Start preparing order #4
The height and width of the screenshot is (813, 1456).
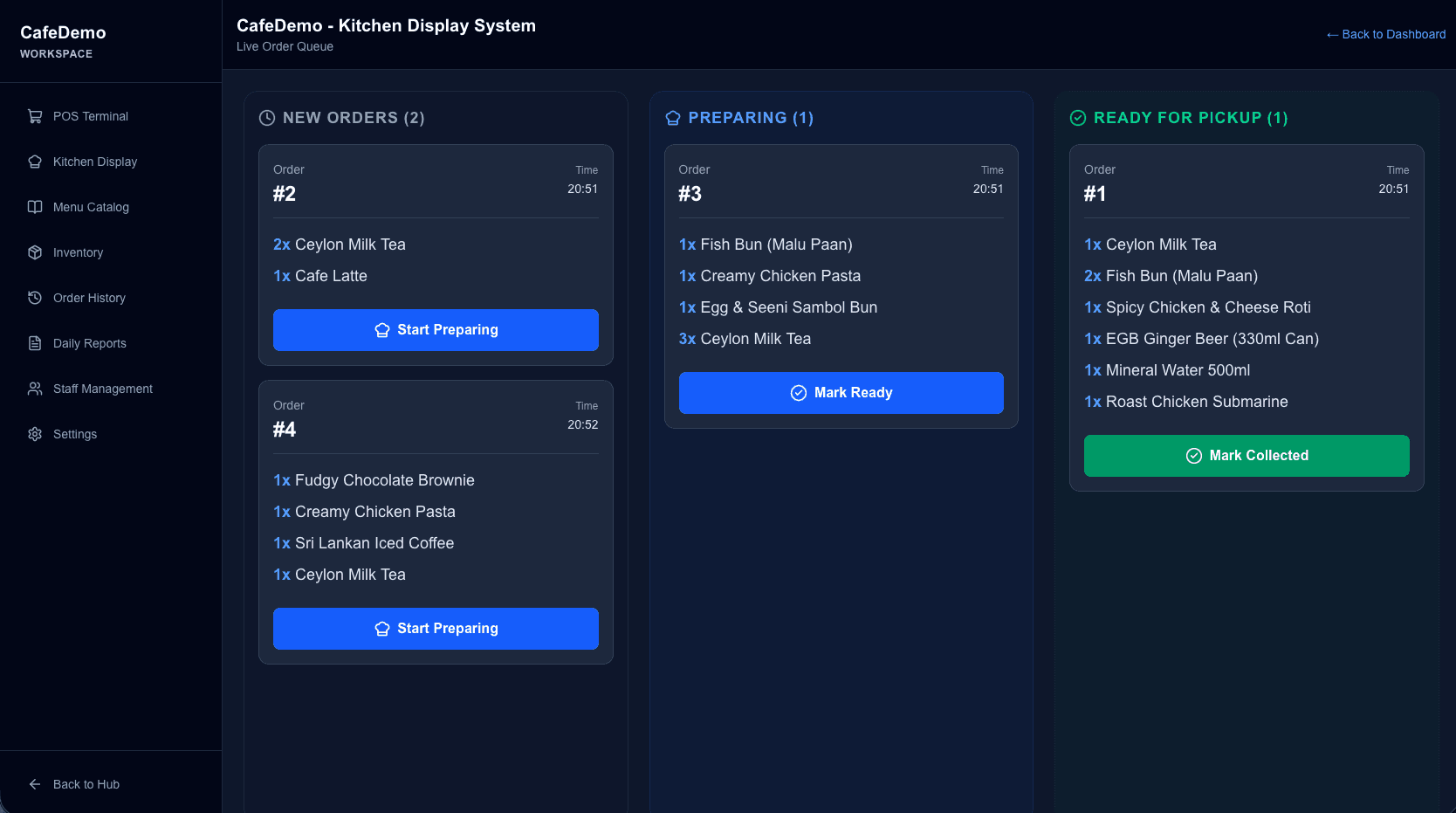pos(436,629)
